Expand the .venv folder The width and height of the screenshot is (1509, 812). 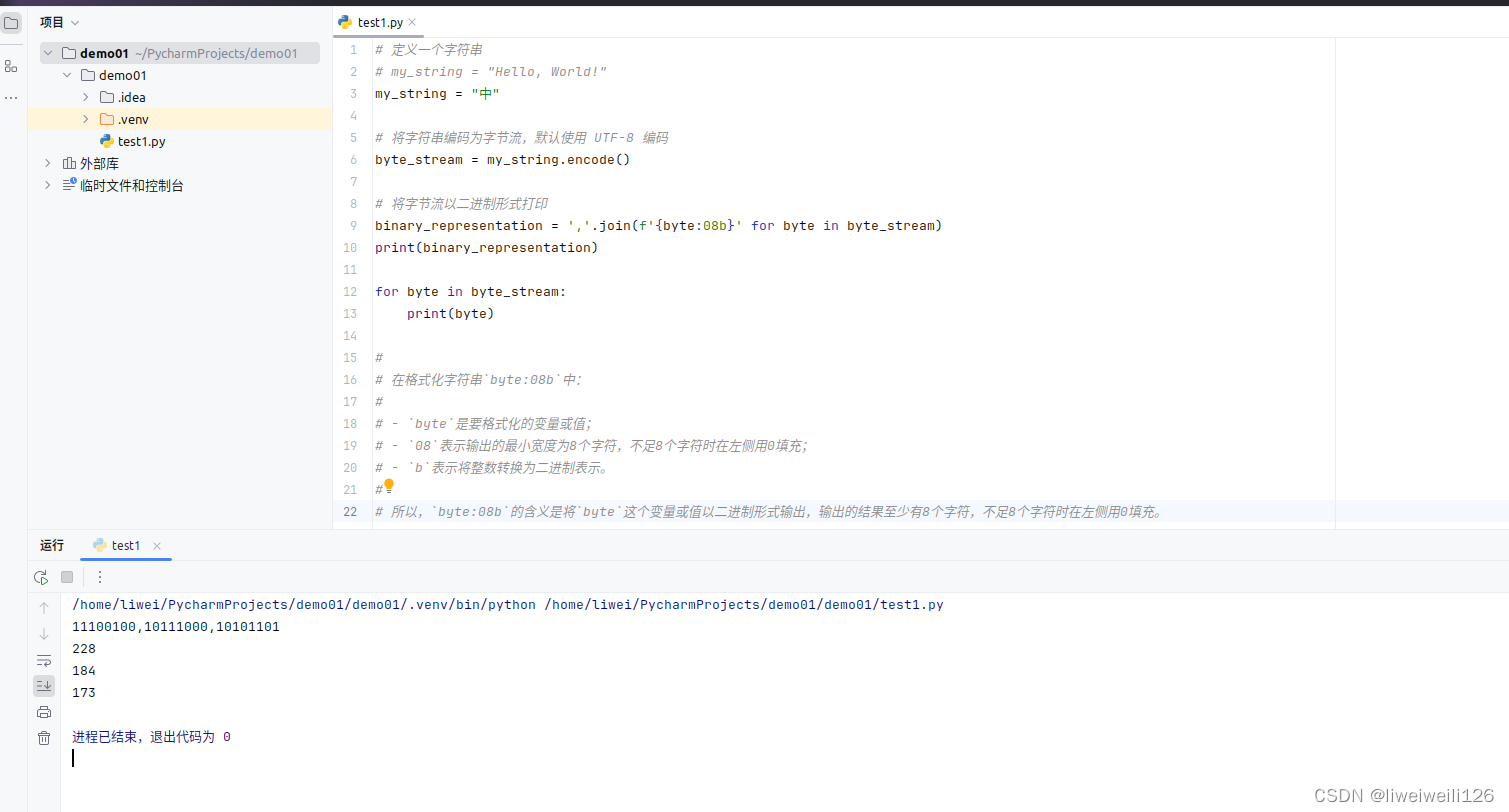pyautogui.click(x=86, y=119)
